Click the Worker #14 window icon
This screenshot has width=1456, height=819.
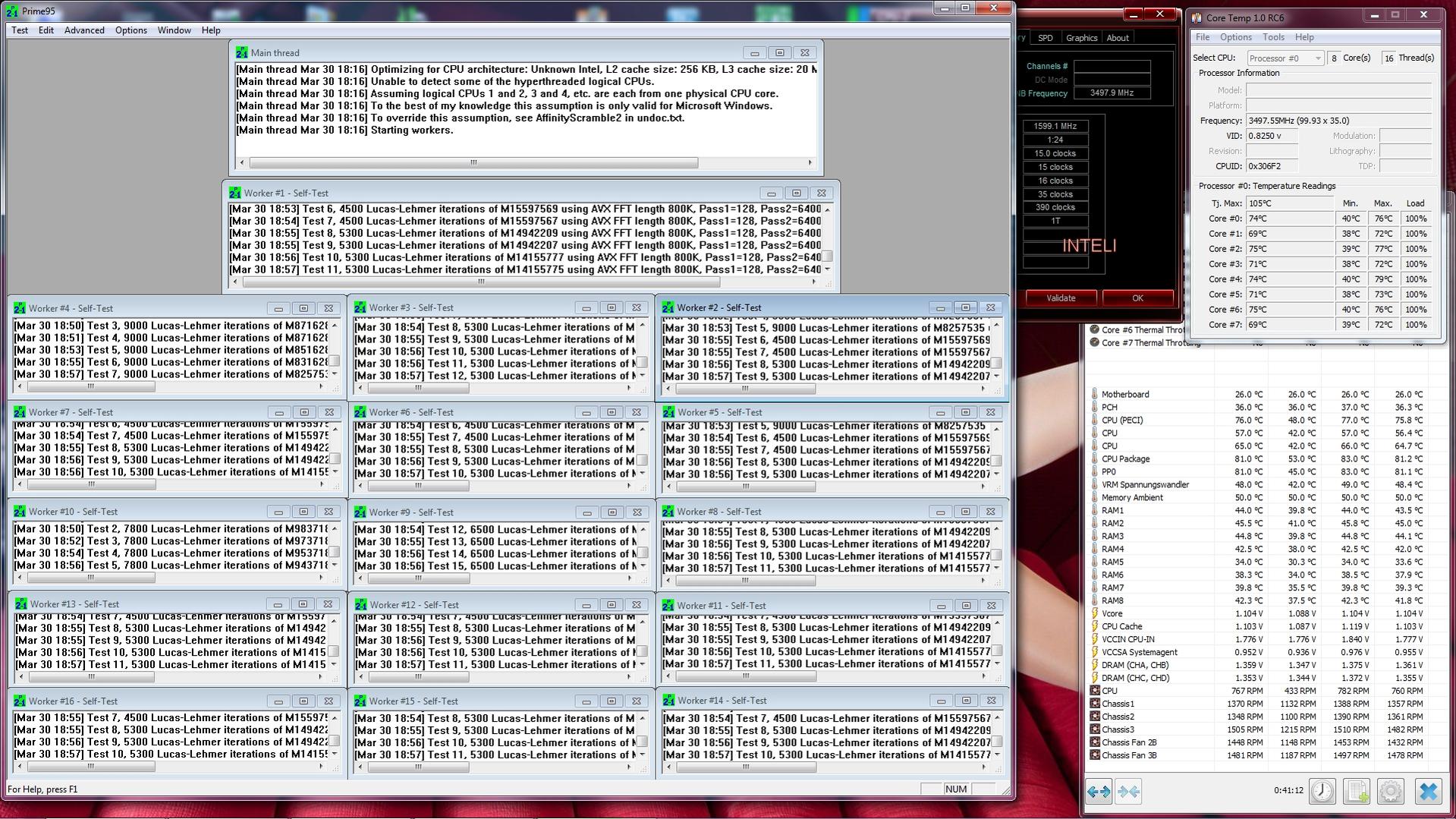tap(668, 701)
